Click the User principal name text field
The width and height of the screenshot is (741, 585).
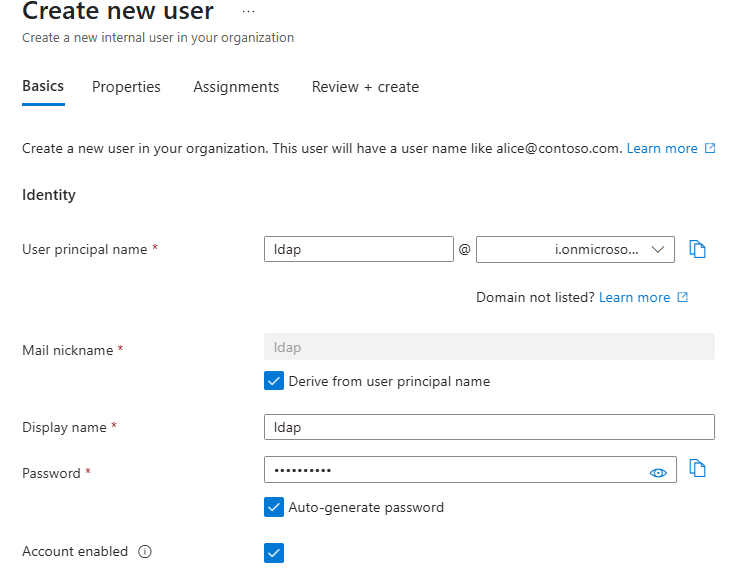pyautogui.click(x=358, y=249)
